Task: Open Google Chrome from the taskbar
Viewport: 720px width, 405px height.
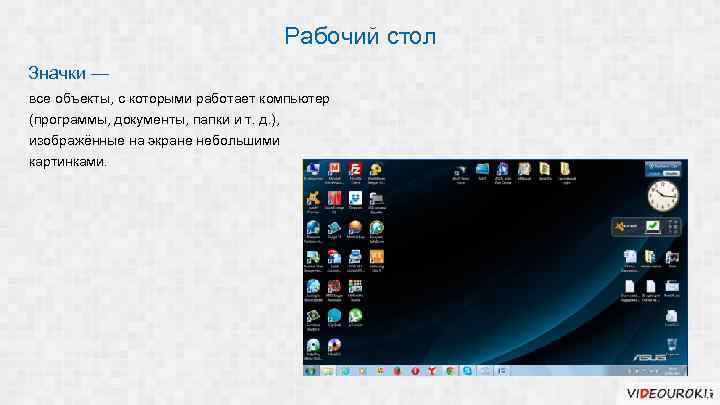Action: [450, 371]
